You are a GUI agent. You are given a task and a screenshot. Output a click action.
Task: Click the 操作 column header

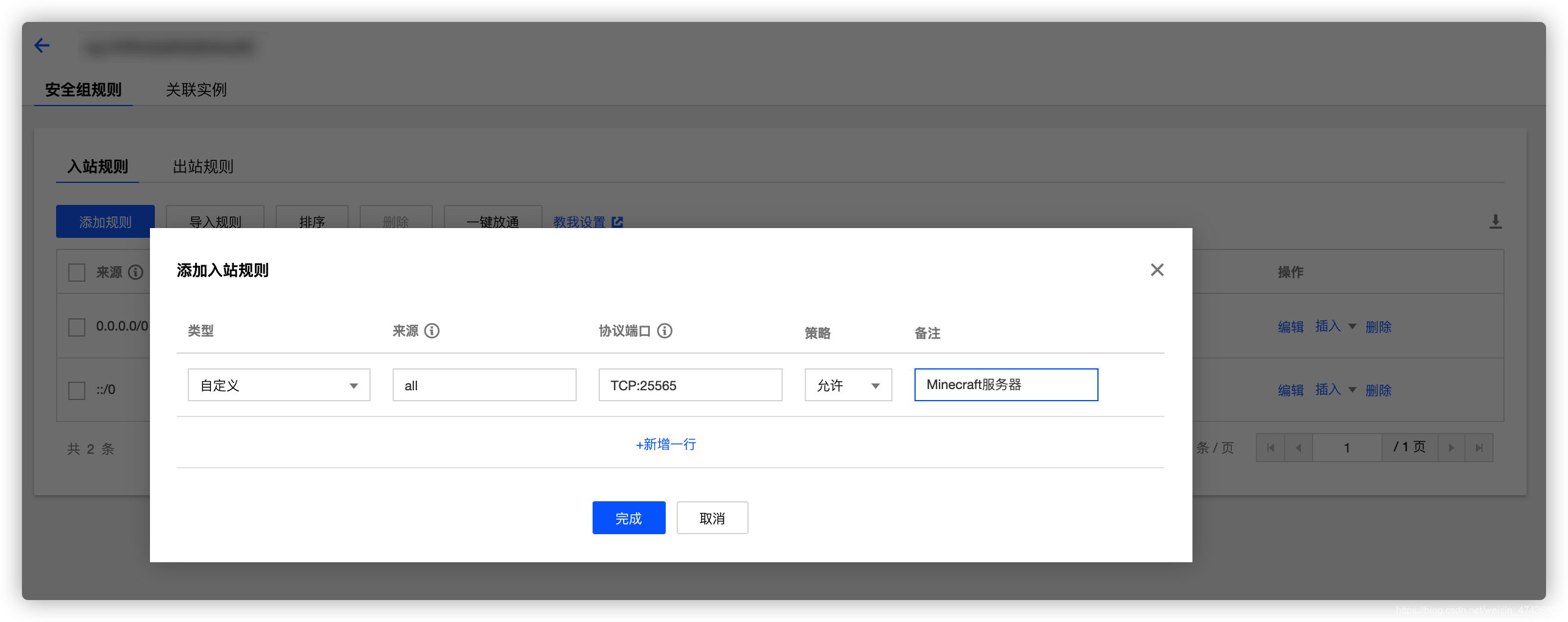[x=1291, y=272]
